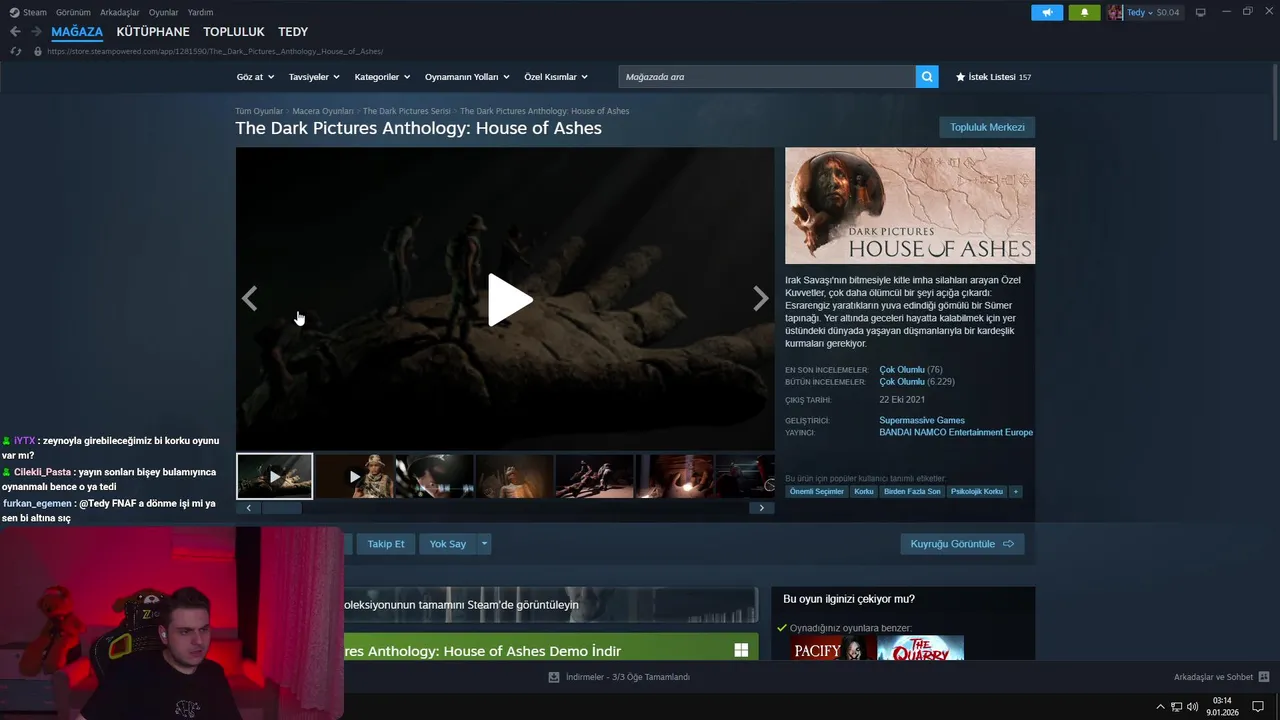The height and width of the screenshot is (720, 1280).
Task: Advance to next media with right arrow
Action: 761,298
